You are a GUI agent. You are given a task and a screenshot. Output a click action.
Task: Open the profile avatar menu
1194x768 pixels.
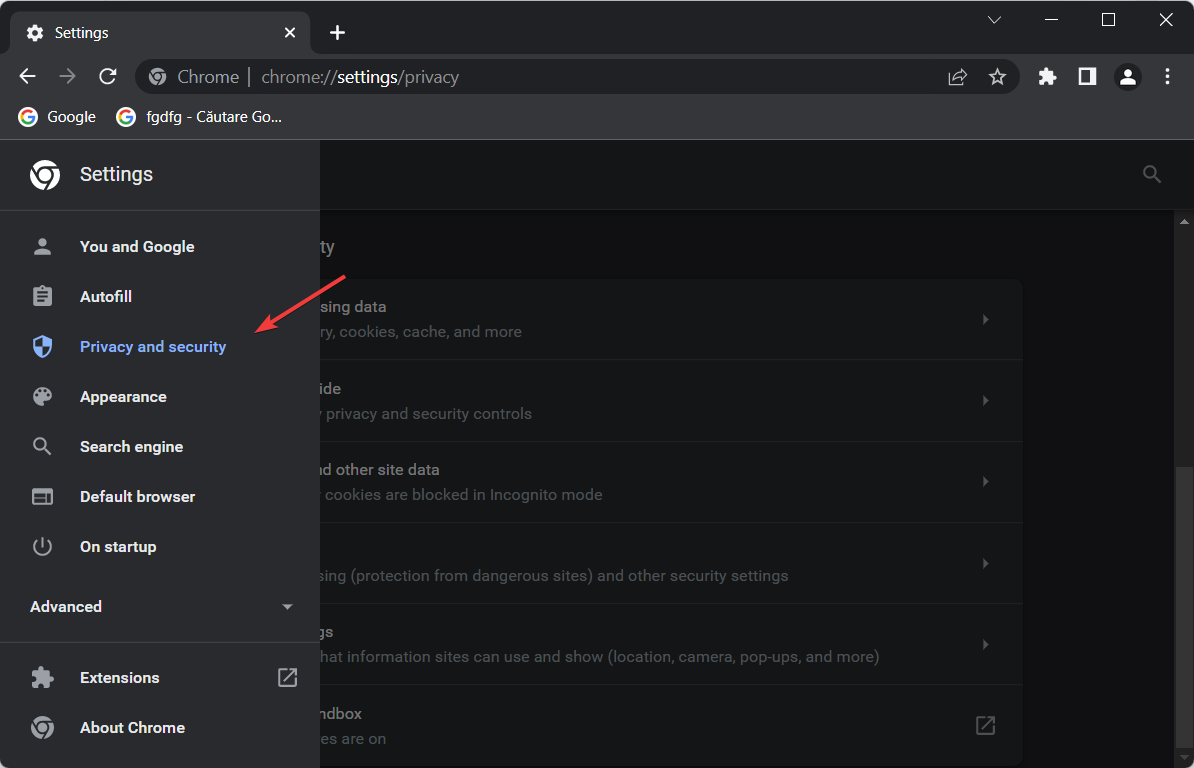pos(1128,77)
